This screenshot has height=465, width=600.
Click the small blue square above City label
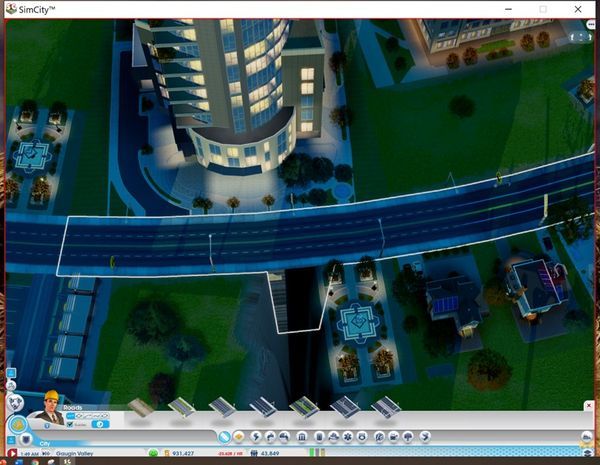click(11, 440)
